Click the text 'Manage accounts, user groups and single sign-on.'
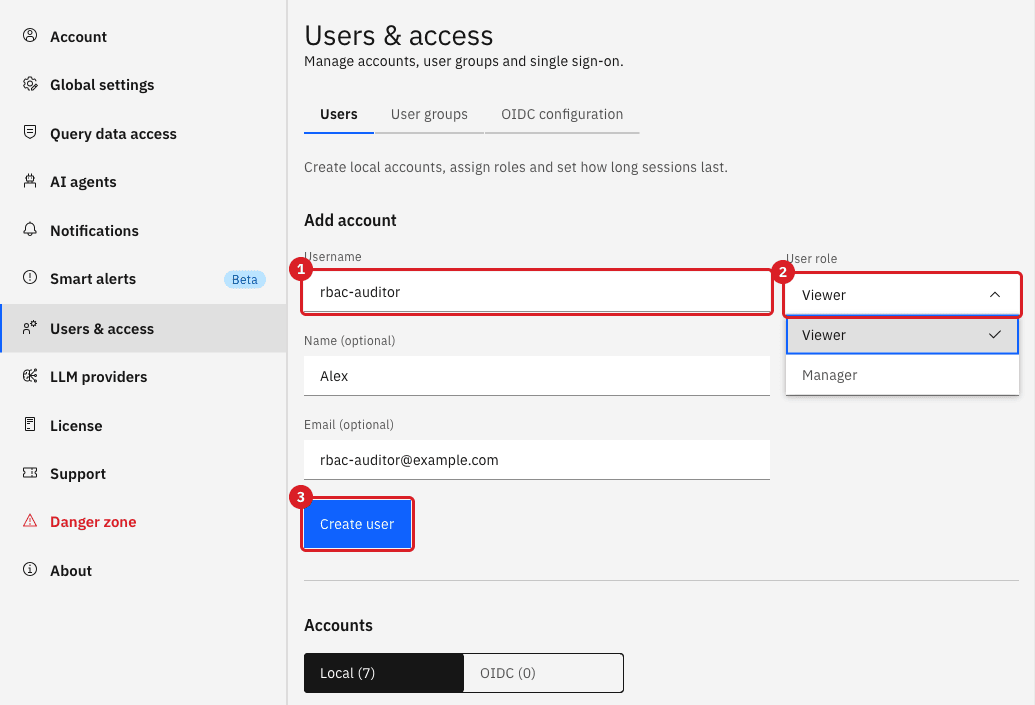Image resolution: width=1035 pixels, height=705 pixels. coord(463,61)
